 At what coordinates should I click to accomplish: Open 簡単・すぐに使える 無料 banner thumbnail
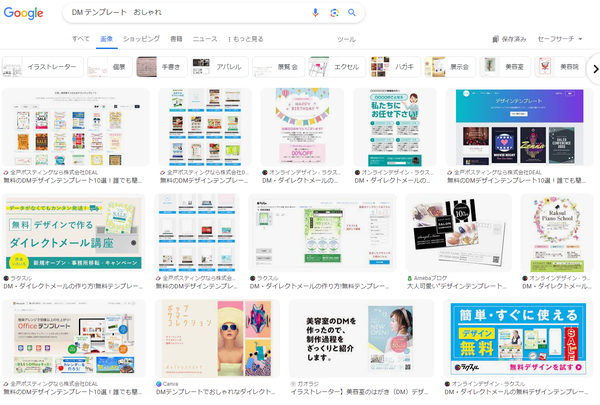518,338
